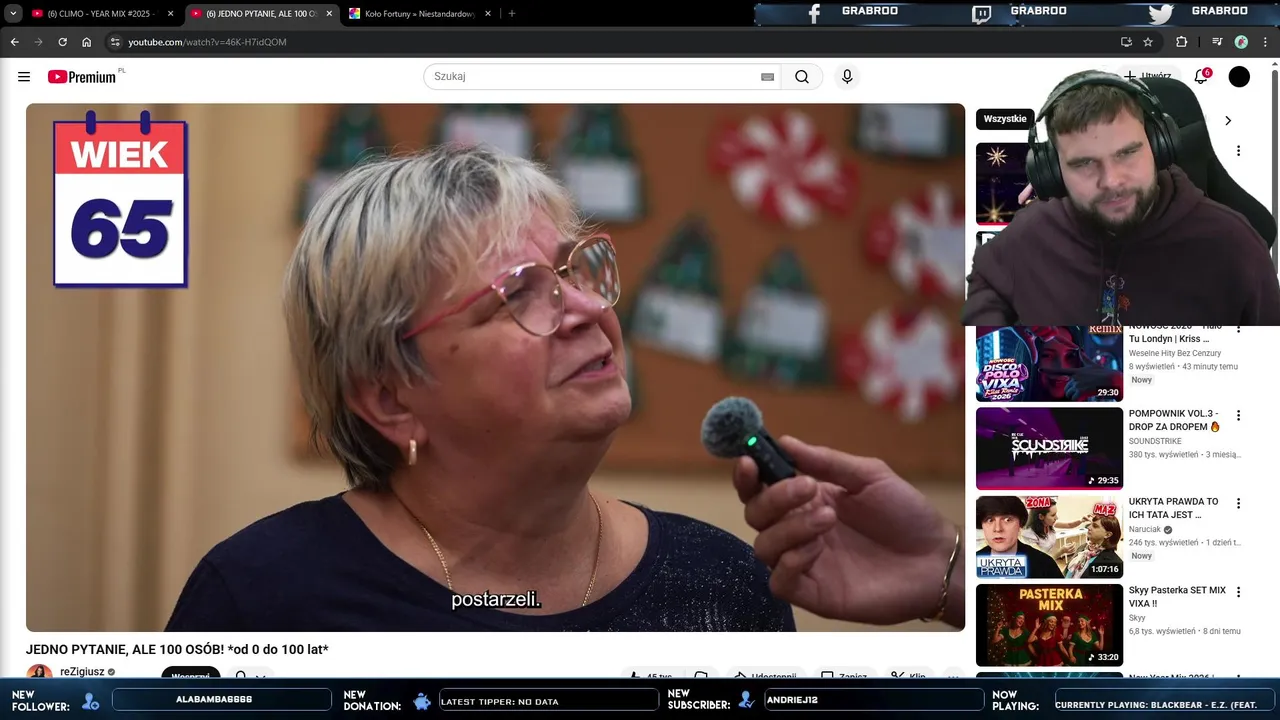This screenshot has height=720, width=1280.
Task: Open the on-screen keyboard in search box
Action: (767, 77)
